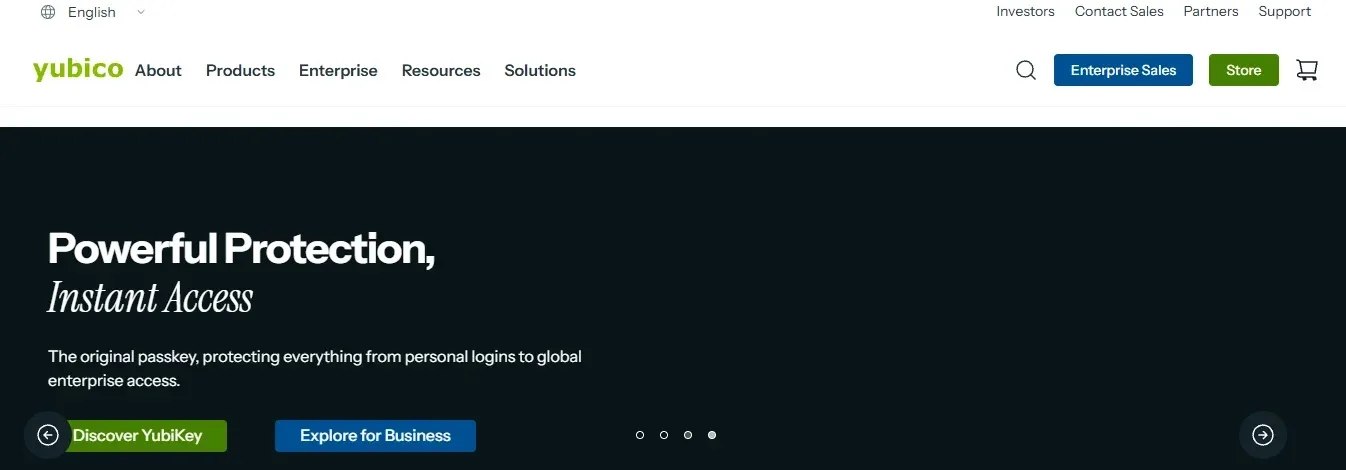
Task: Open the shopping cart icon
Action: tap(1307, 70)
